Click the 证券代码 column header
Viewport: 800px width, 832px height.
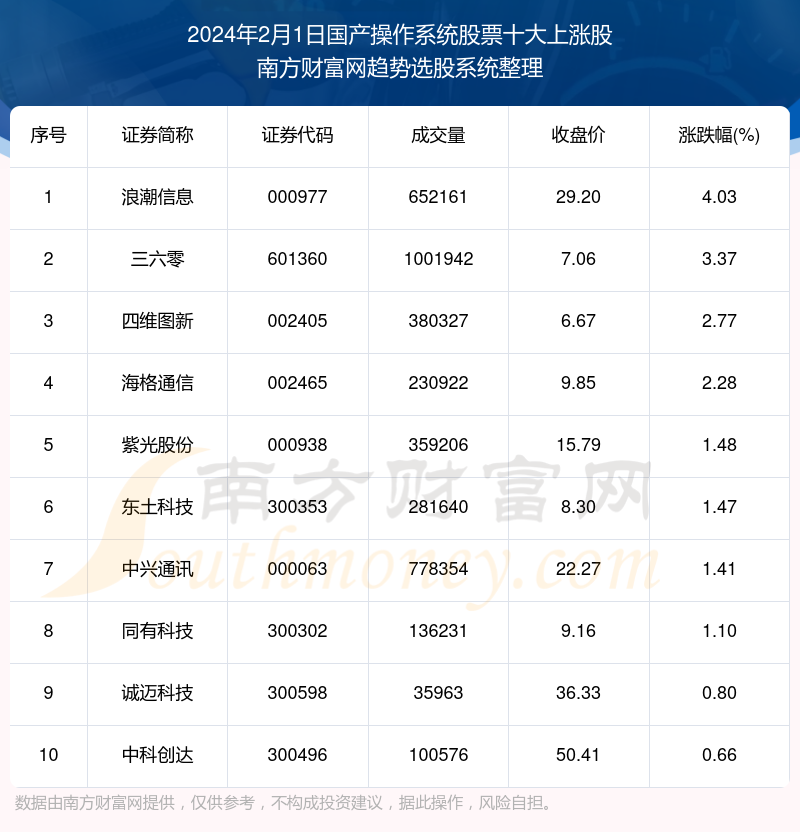point(298,135)
